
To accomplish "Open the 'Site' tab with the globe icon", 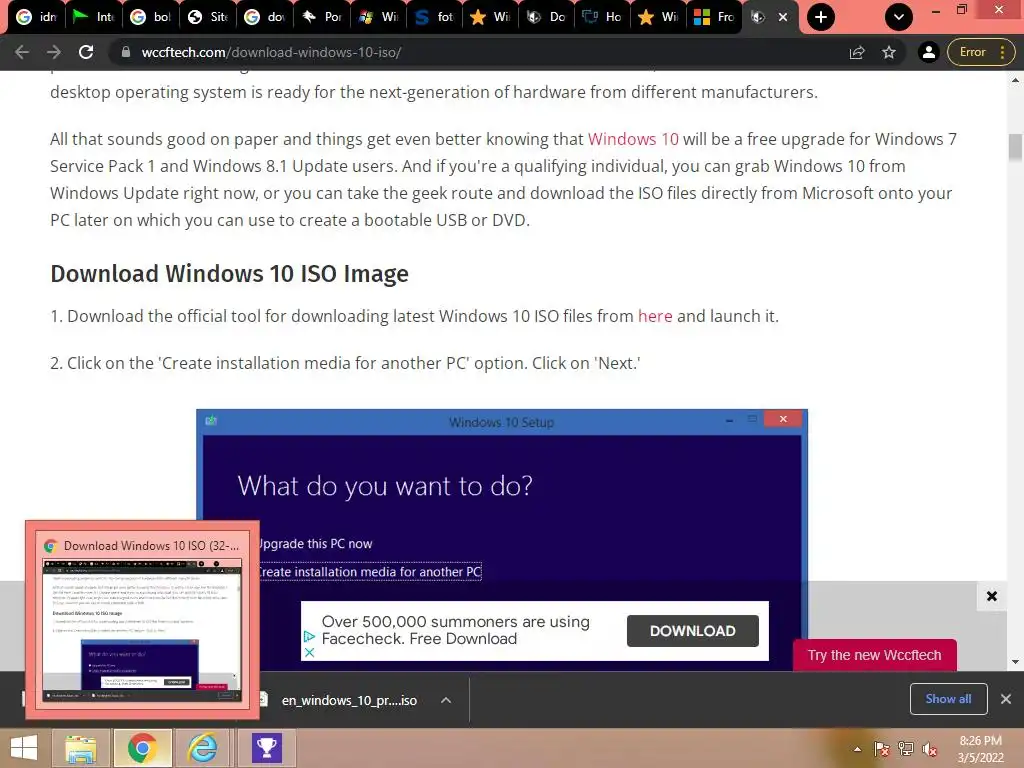I will pyautogui.click(x=206, y=17).
